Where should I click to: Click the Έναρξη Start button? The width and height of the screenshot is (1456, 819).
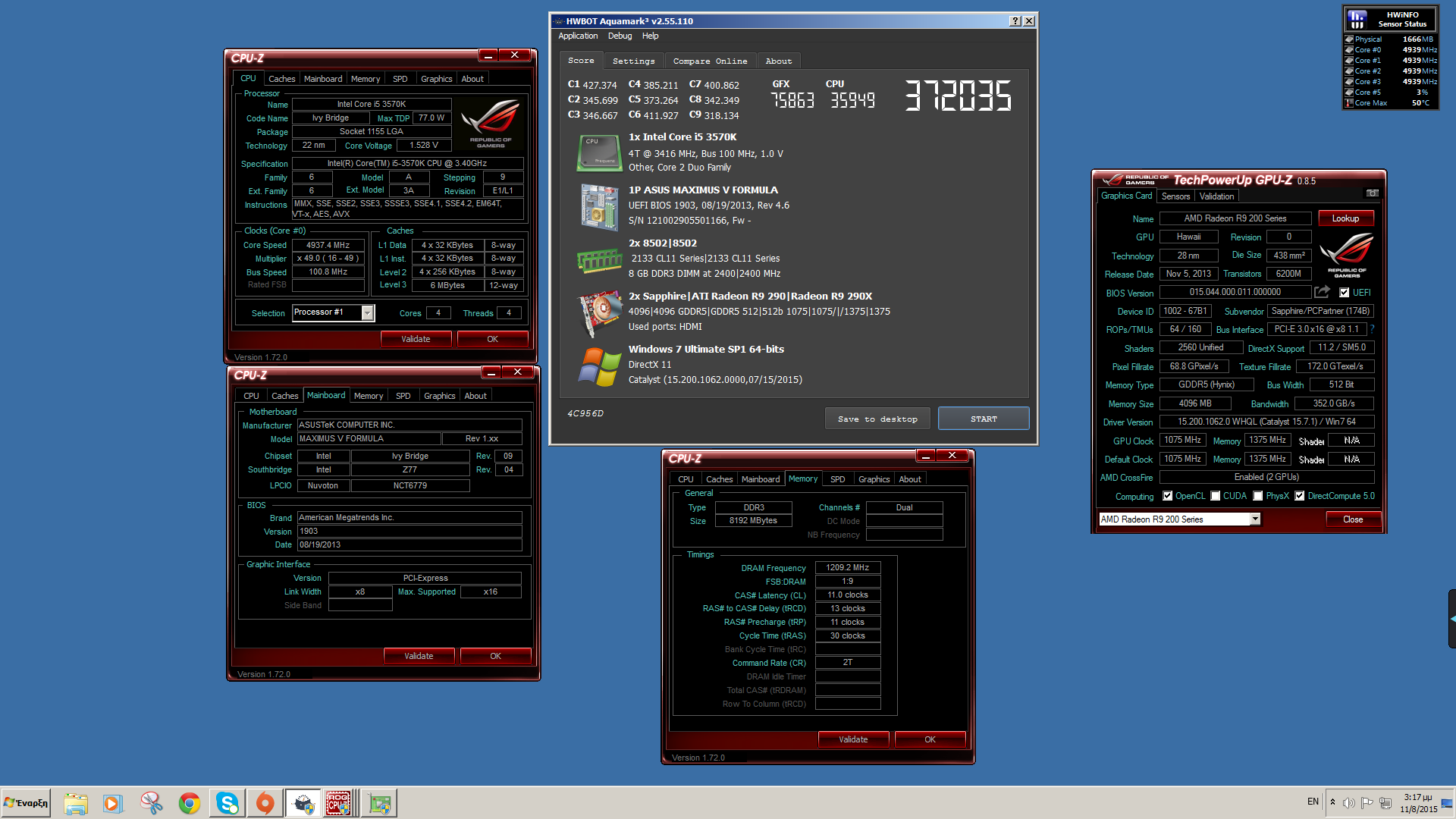click(x=26, y=803)
